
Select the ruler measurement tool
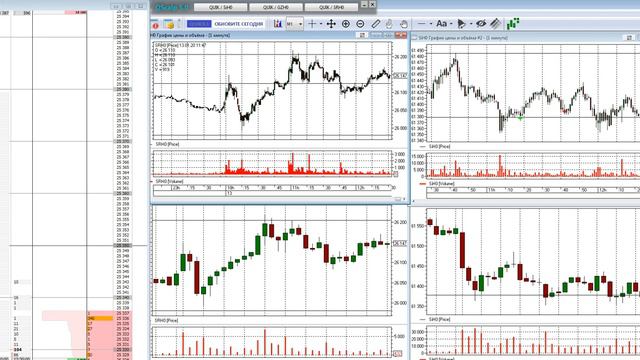pos(376,24)
